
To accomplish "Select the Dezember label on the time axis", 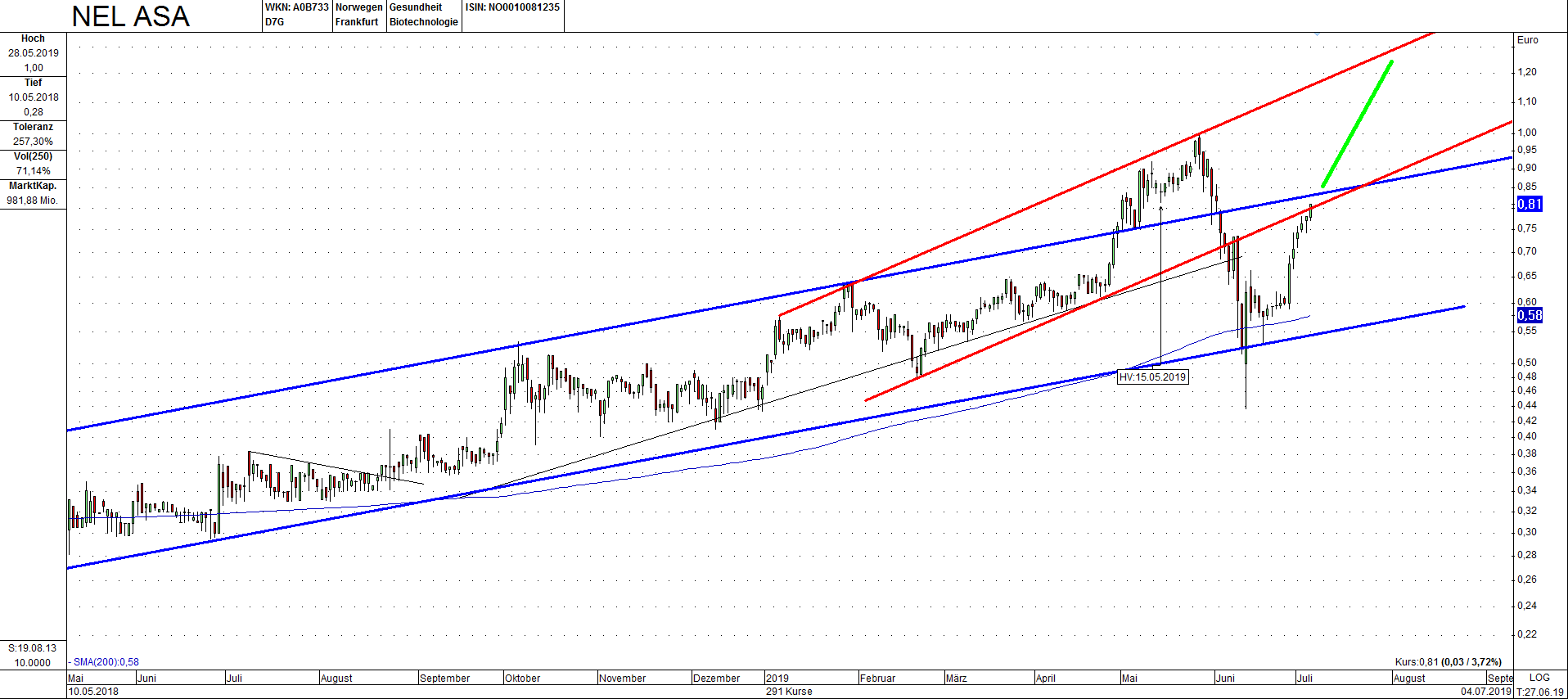I will click(x=717, y=679).
